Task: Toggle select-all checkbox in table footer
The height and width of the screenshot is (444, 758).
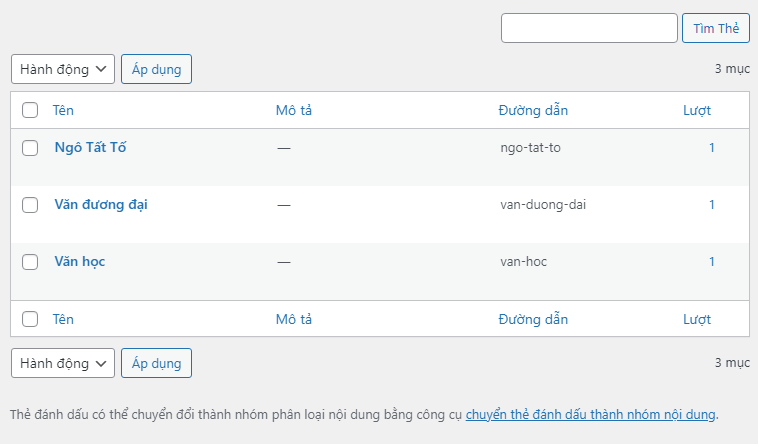Action: [x=30, y=319]
